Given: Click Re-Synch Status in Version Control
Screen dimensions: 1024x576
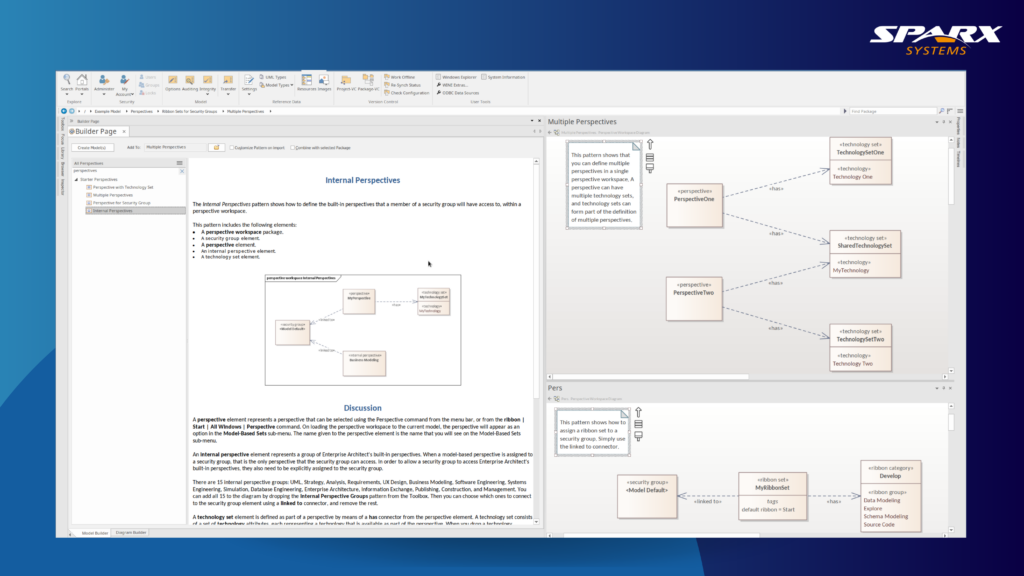Looking at the screenshot, I should (402, 85).
